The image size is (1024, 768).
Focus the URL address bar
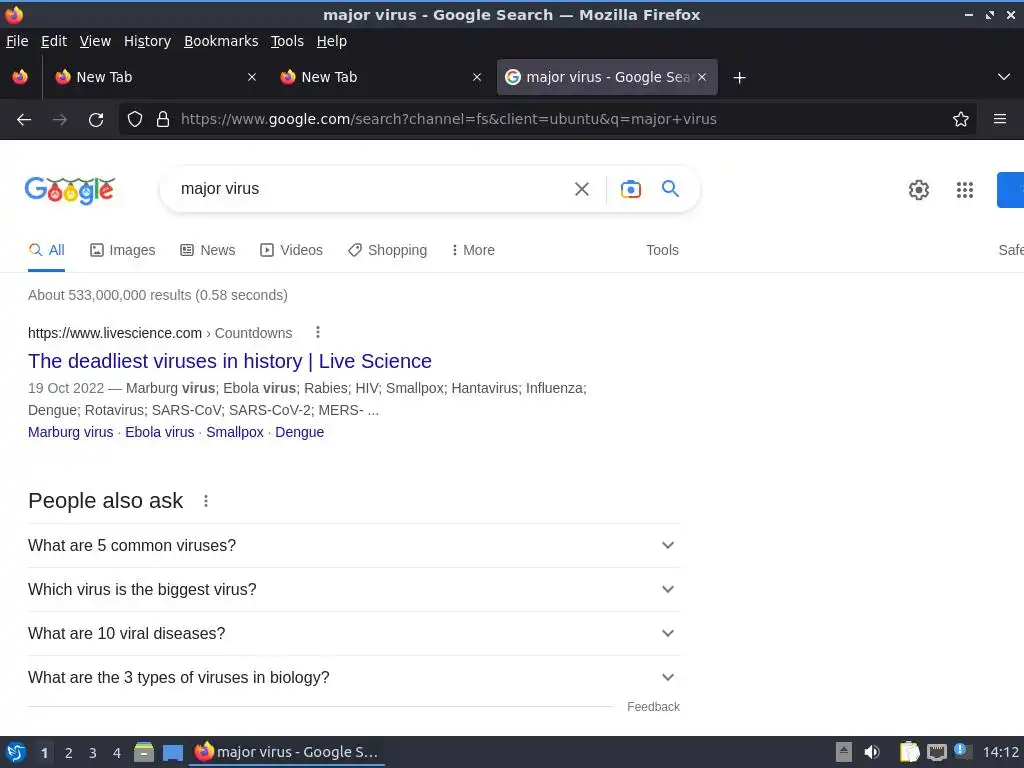click(549, 119)
